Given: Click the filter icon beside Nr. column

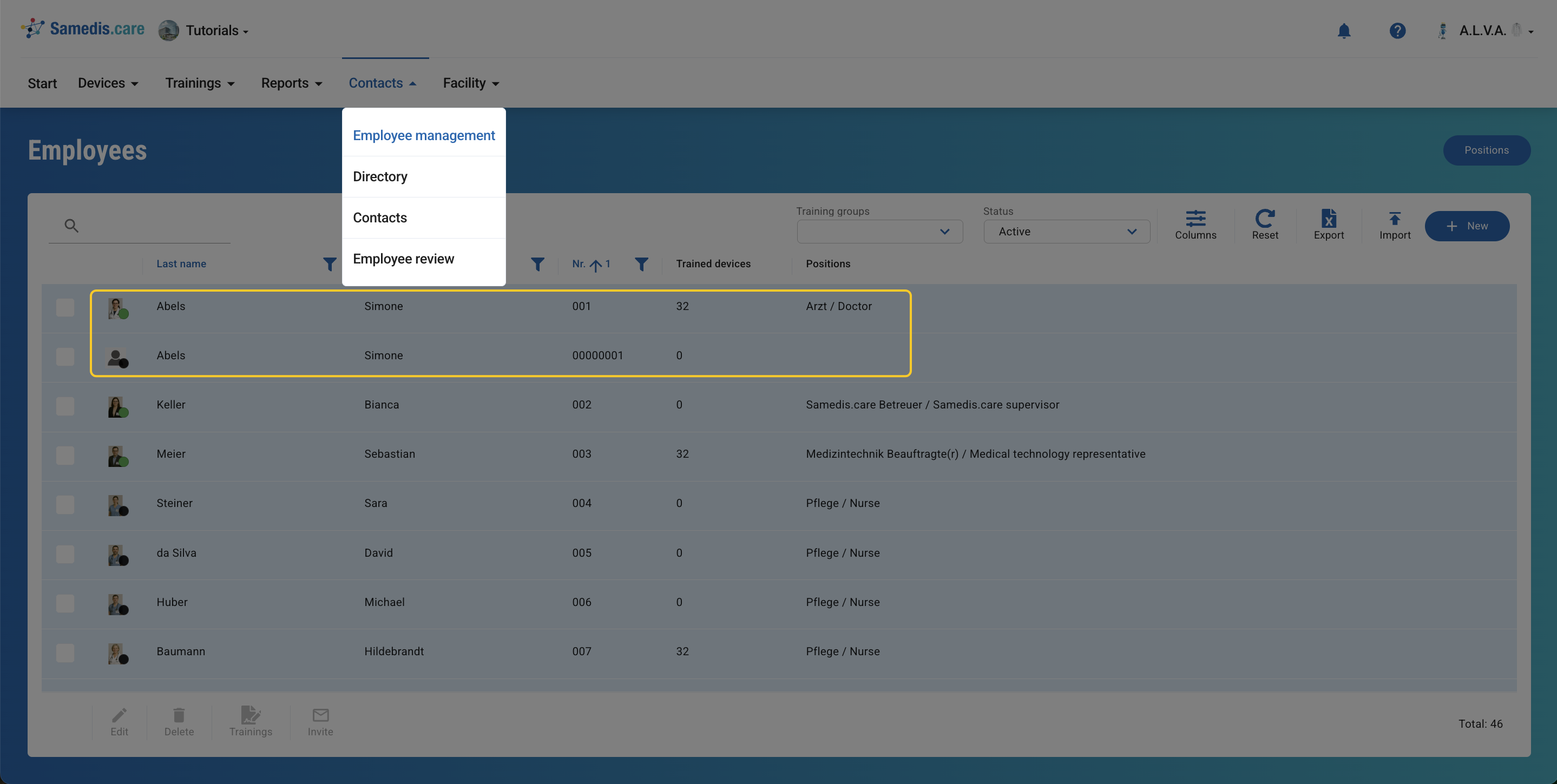Looking at the screenshot, I should [641, 264].
